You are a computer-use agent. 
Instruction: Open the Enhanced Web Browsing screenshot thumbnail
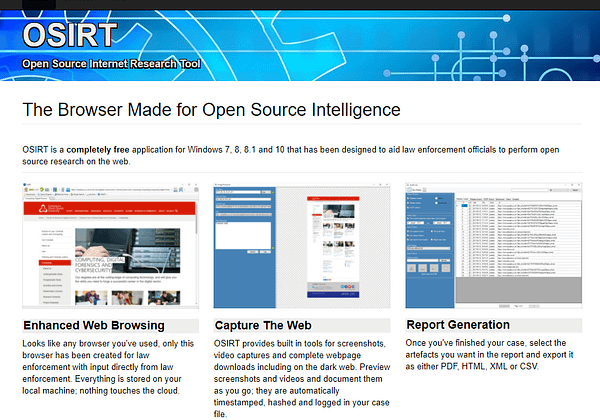[108, 245]
